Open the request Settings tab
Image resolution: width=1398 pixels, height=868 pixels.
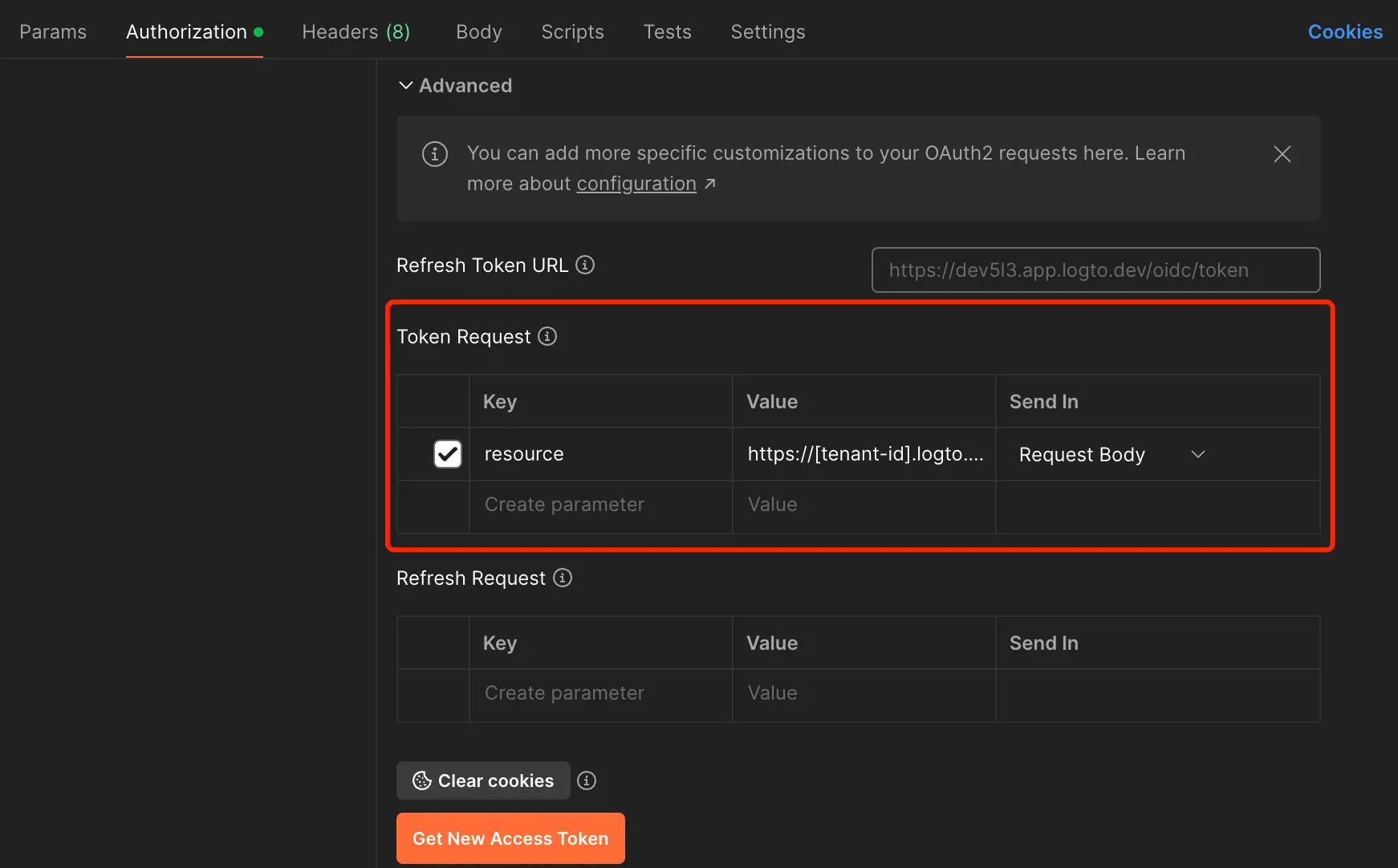[x=767, y=32]
